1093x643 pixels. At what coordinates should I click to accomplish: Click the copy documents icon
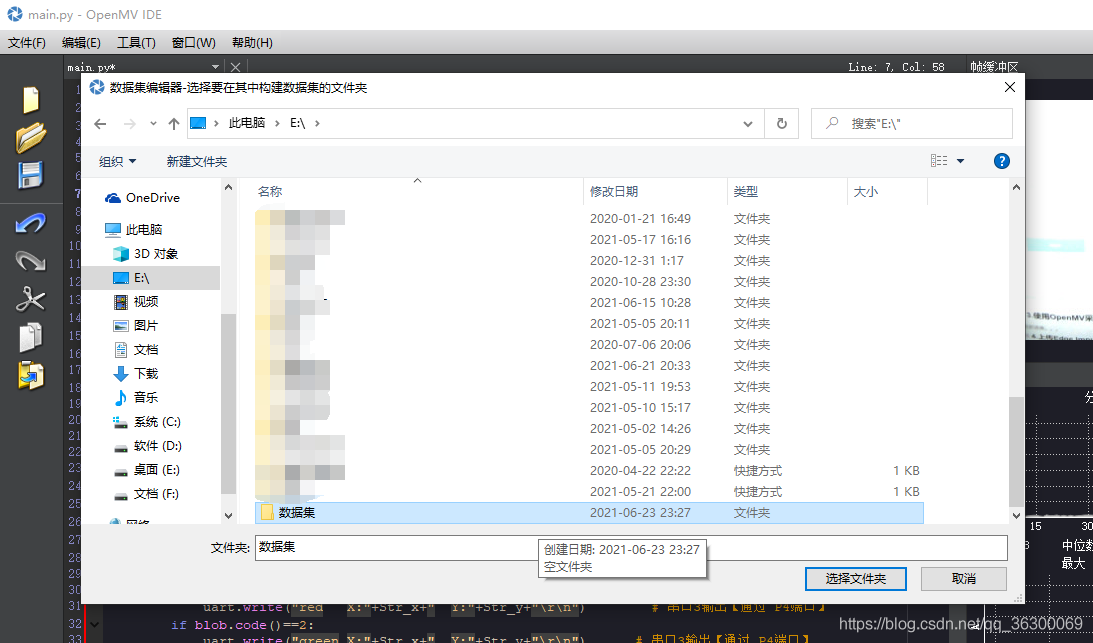[x=30, y=338]
